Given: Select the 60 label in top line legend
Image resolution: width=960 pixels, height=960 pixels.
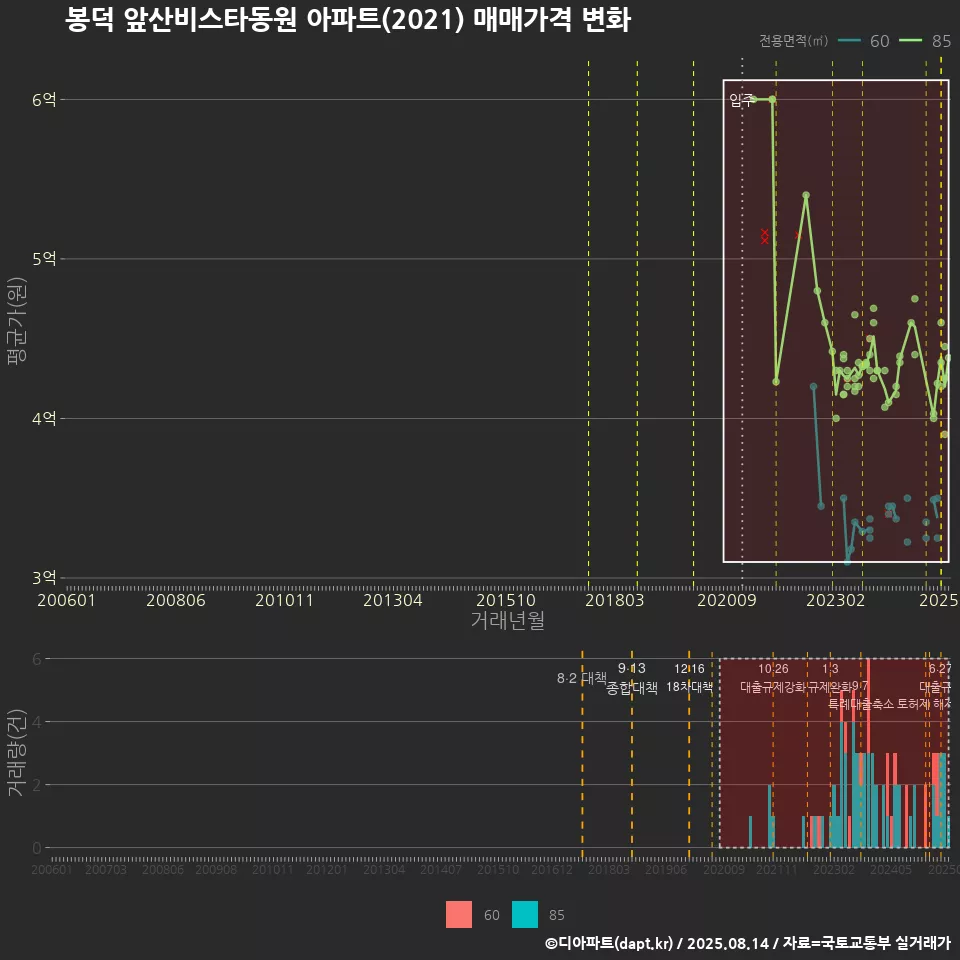Looking at the screenshot, I should (879, 41).
